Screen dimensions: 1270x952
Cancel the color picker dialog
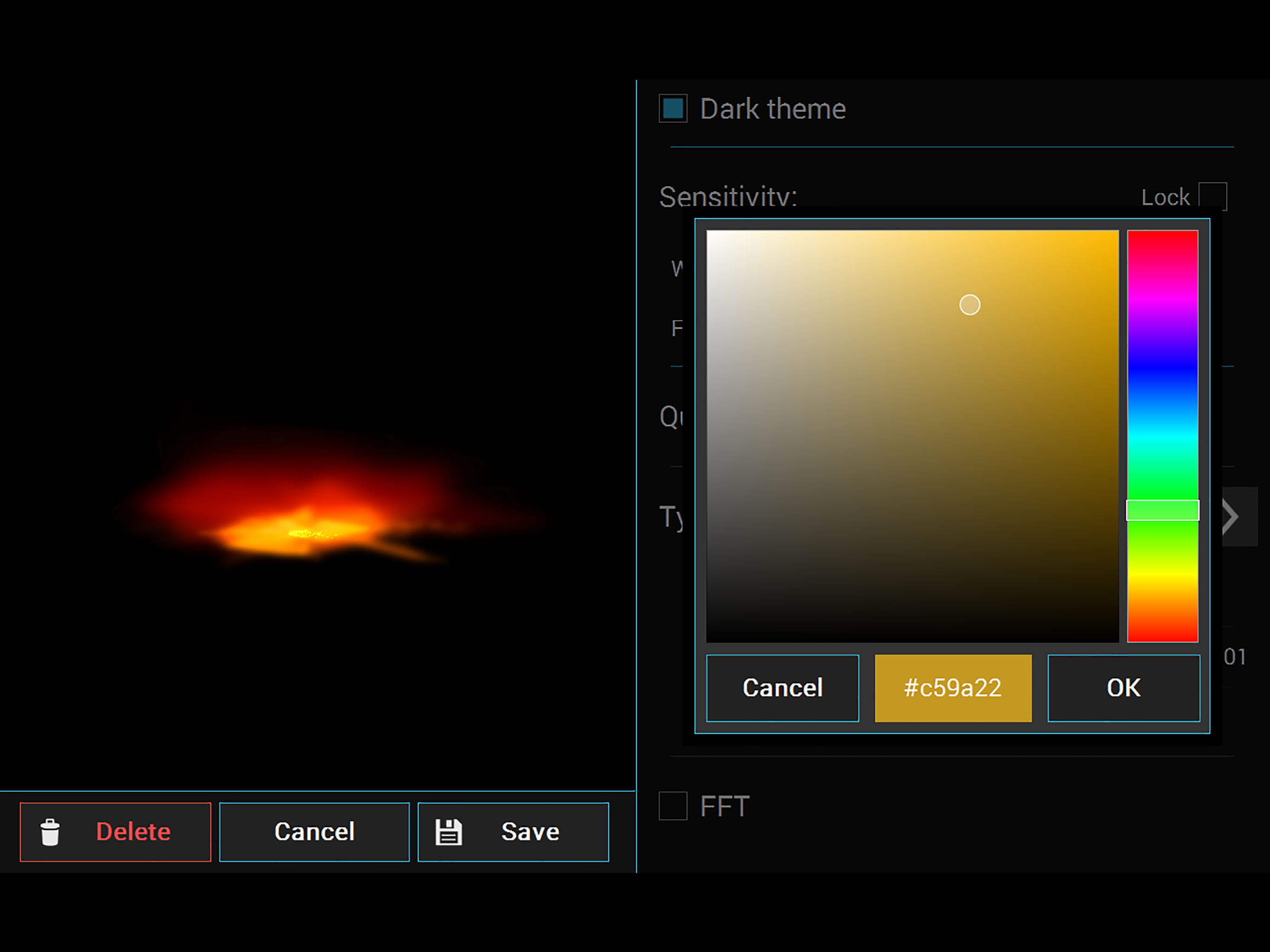click(782, 688)
